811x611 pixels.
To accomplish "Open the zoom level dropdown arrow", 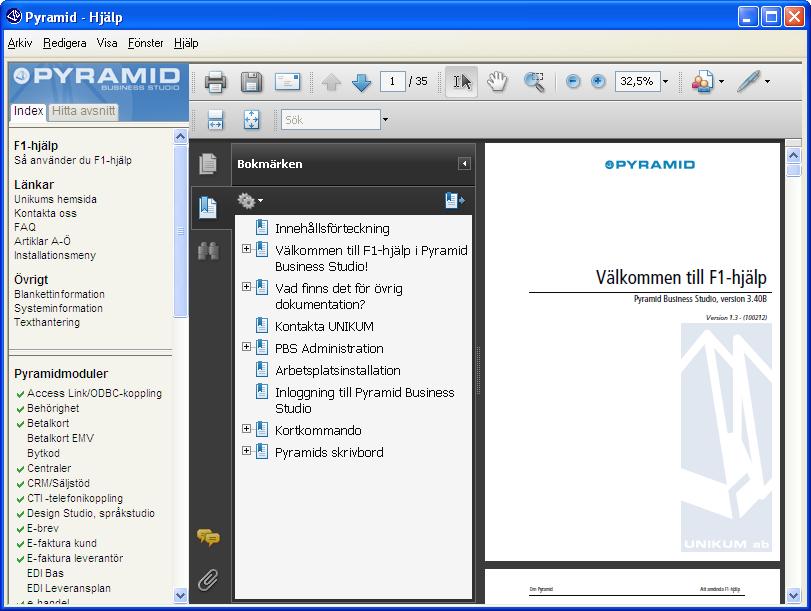I will click(666, 82).
